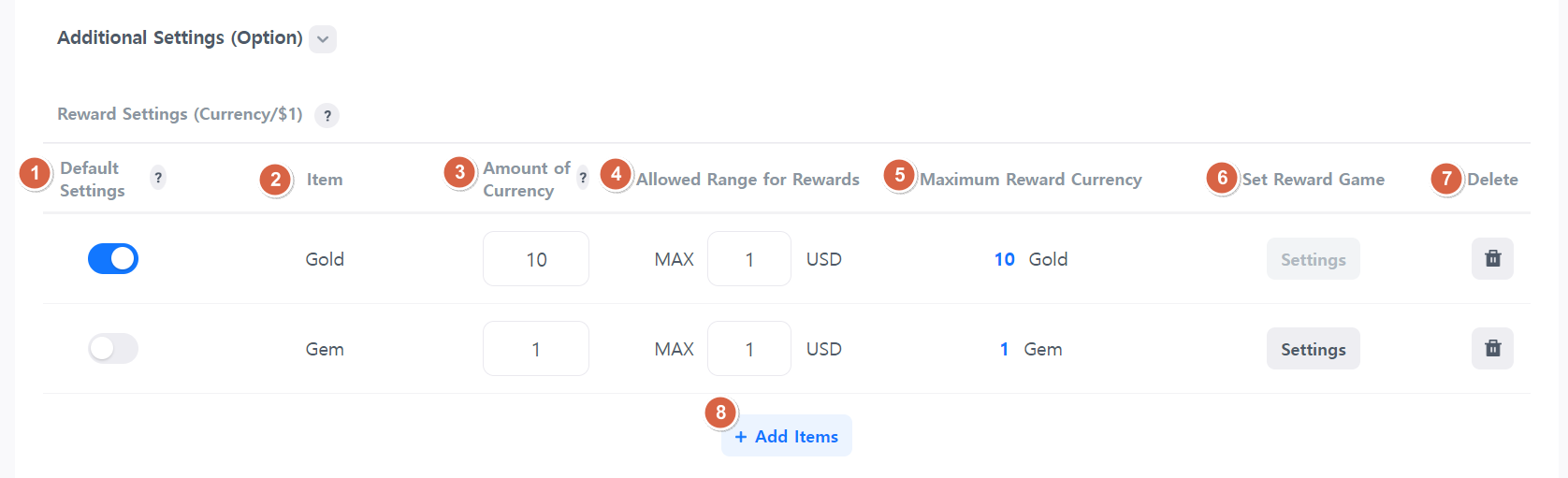This screenshot has width=1568, height=478.
Task: Show help for Amount of Currency
Action: point(583,178)
